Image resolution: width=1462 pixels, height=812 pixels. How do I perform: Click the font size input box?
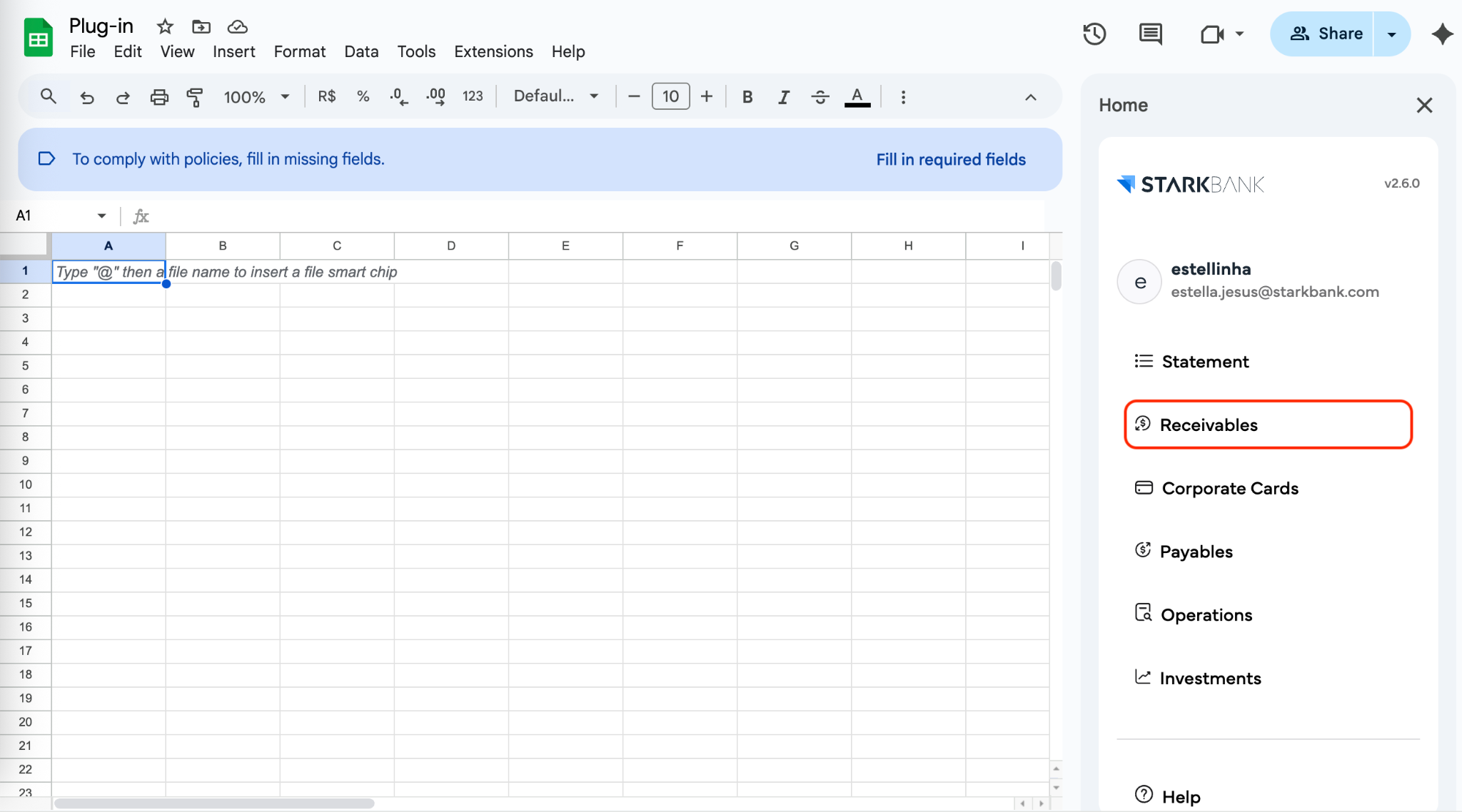670,96
